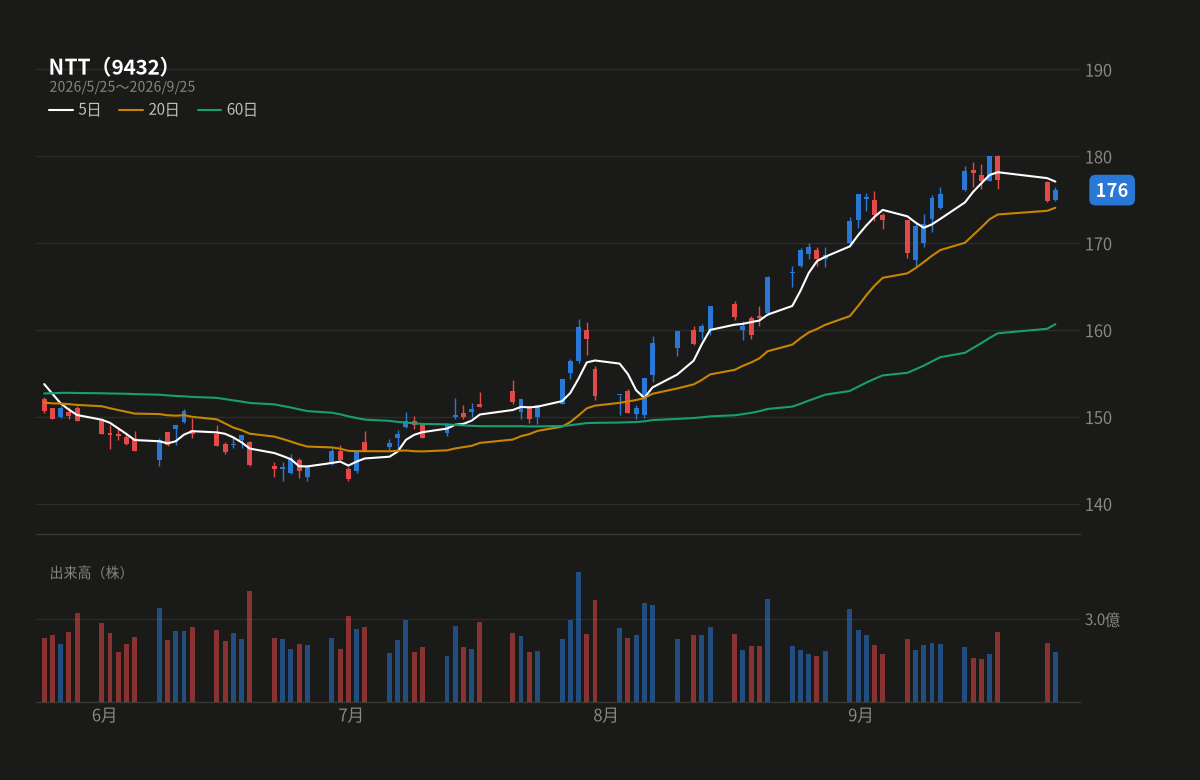Select the date range 2026/5/25～2026/9/25 text

point(122,87)
